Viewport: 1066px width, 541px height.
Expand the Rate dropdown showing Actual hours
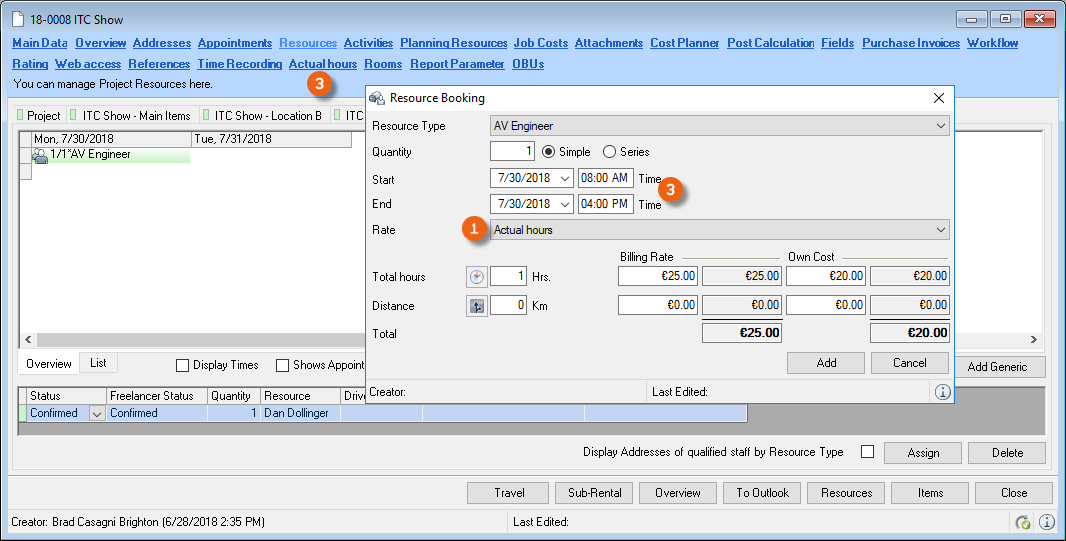tap(940, 230)
